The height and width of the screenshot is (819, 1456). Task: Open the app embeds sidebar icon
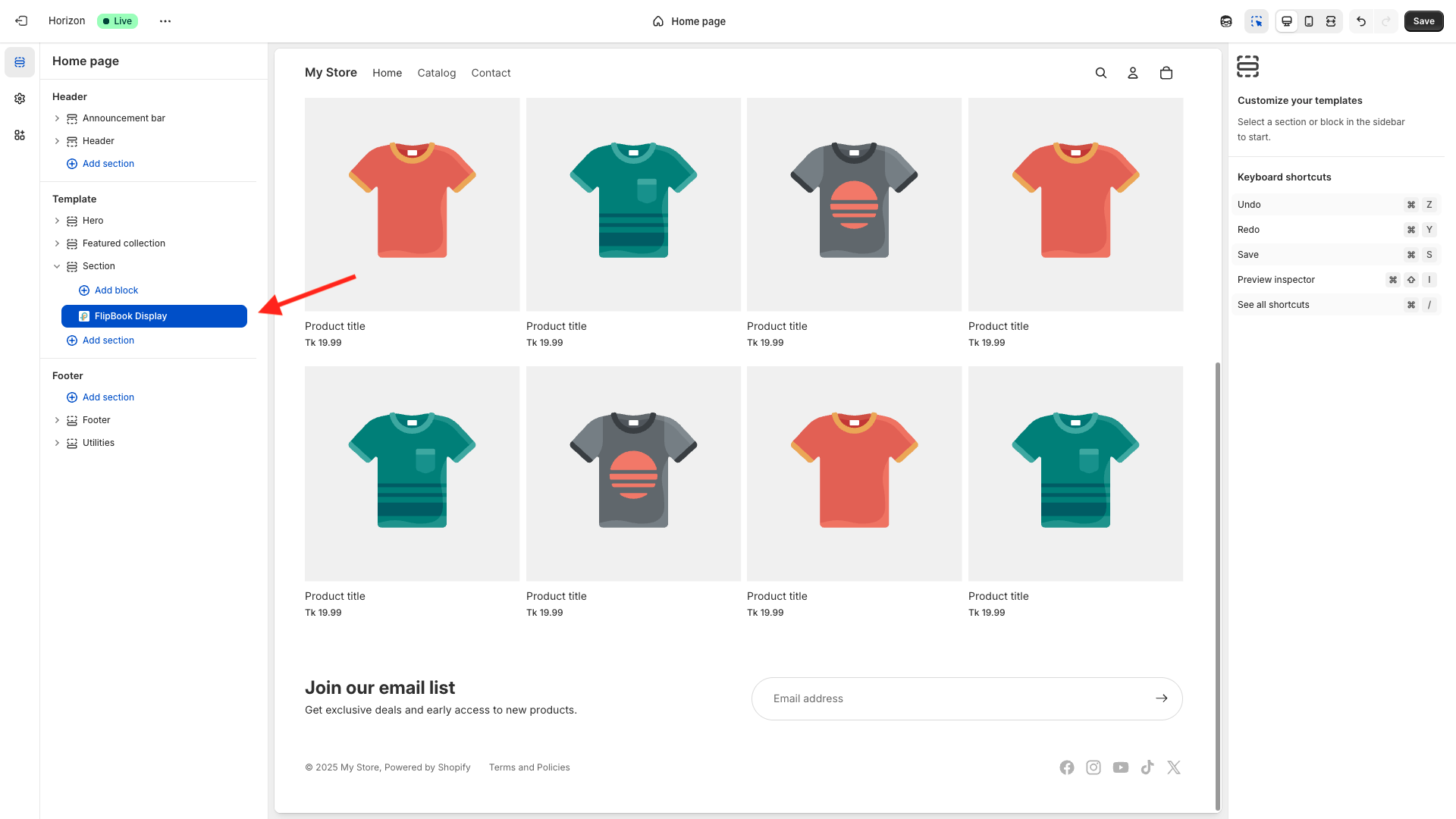point(20,135)
